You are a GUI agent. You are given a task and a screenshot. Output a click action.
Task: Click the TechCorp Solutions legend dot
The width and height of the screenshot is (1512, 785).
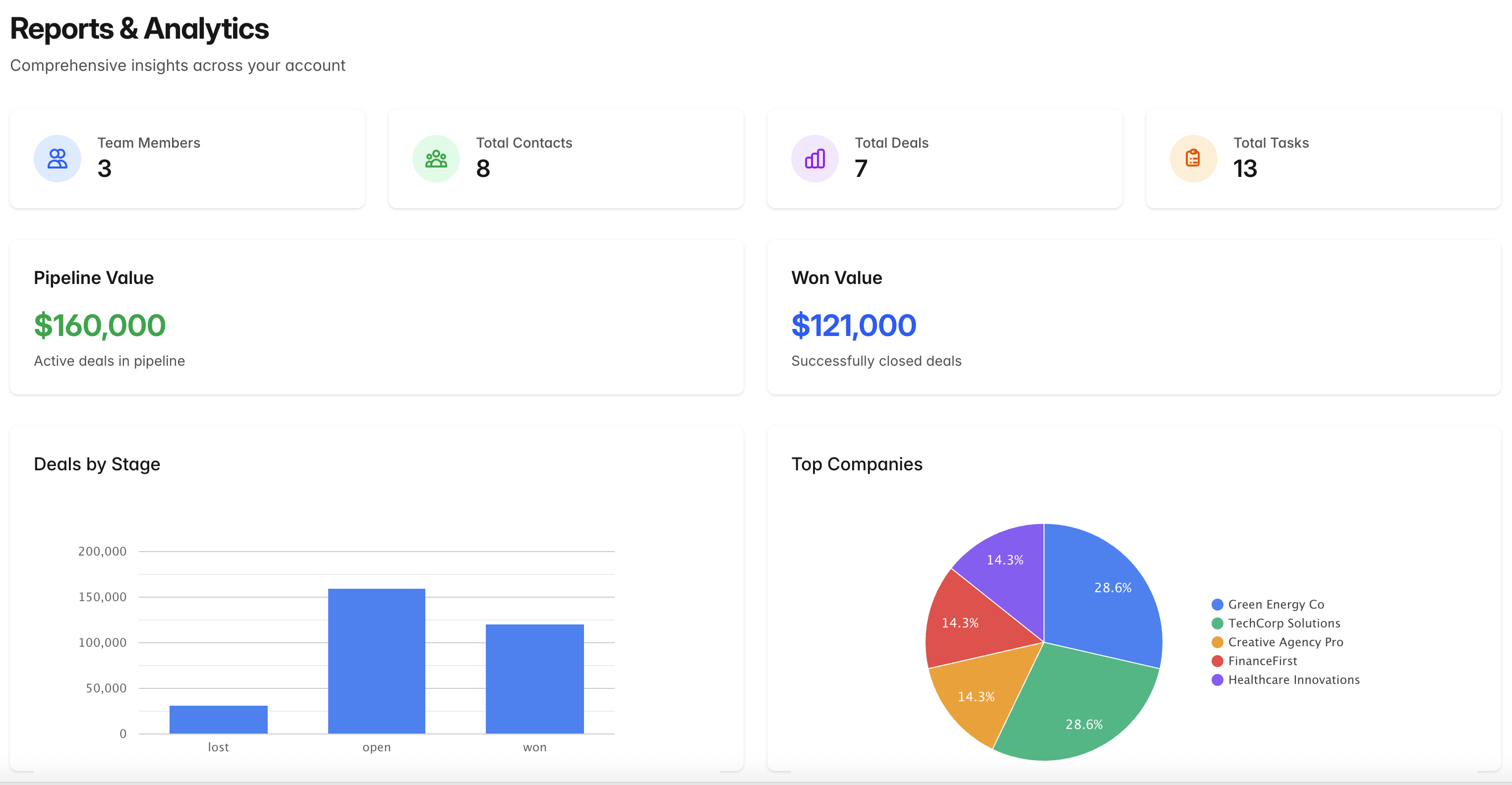[x=1218, y=623]
